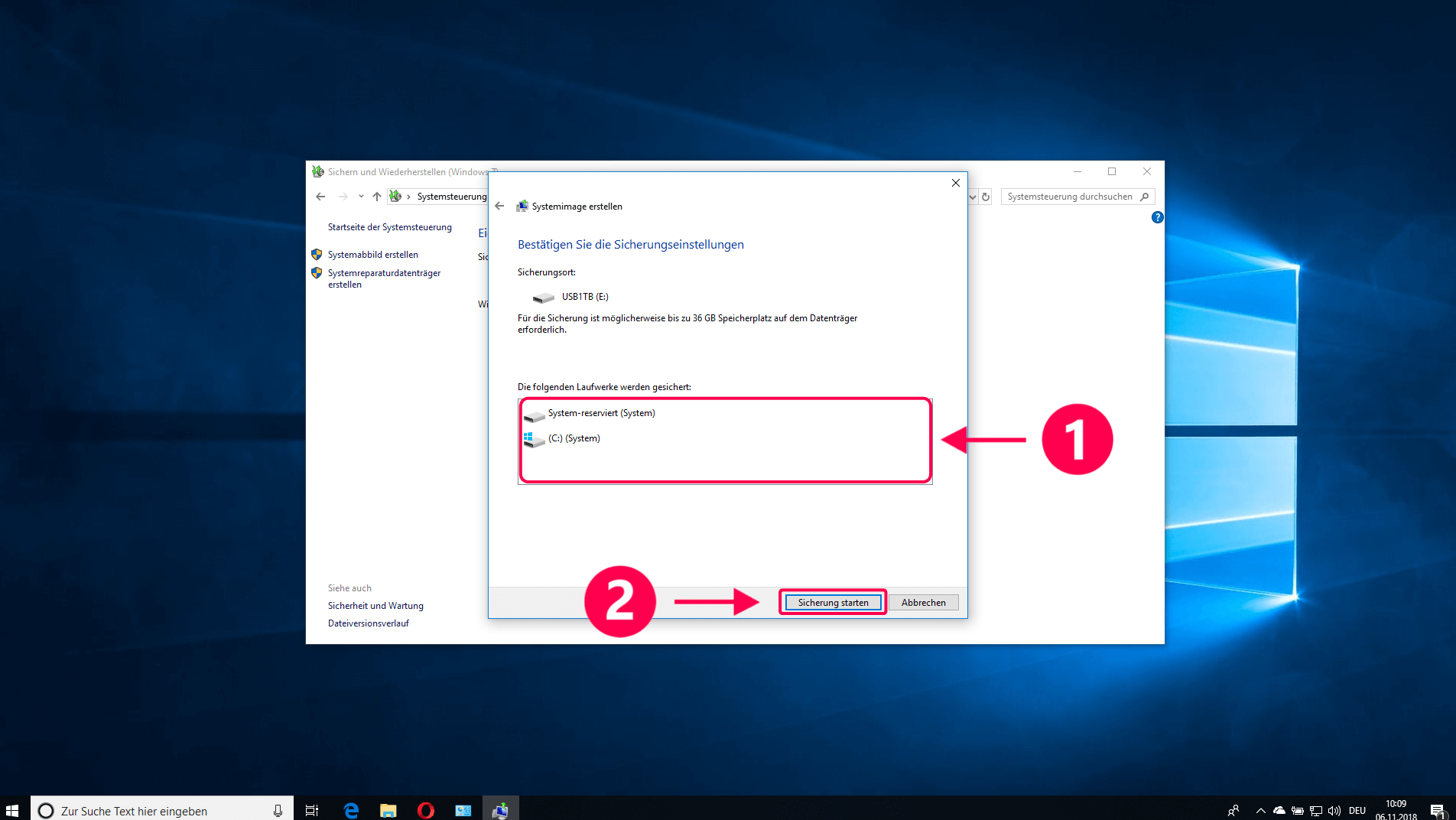Click network tray icon

(1316, 811)
